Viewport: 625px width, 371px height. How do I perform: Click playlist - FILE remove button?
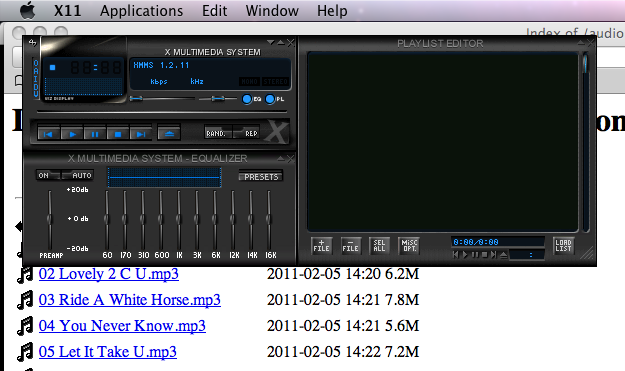[351, 245]
